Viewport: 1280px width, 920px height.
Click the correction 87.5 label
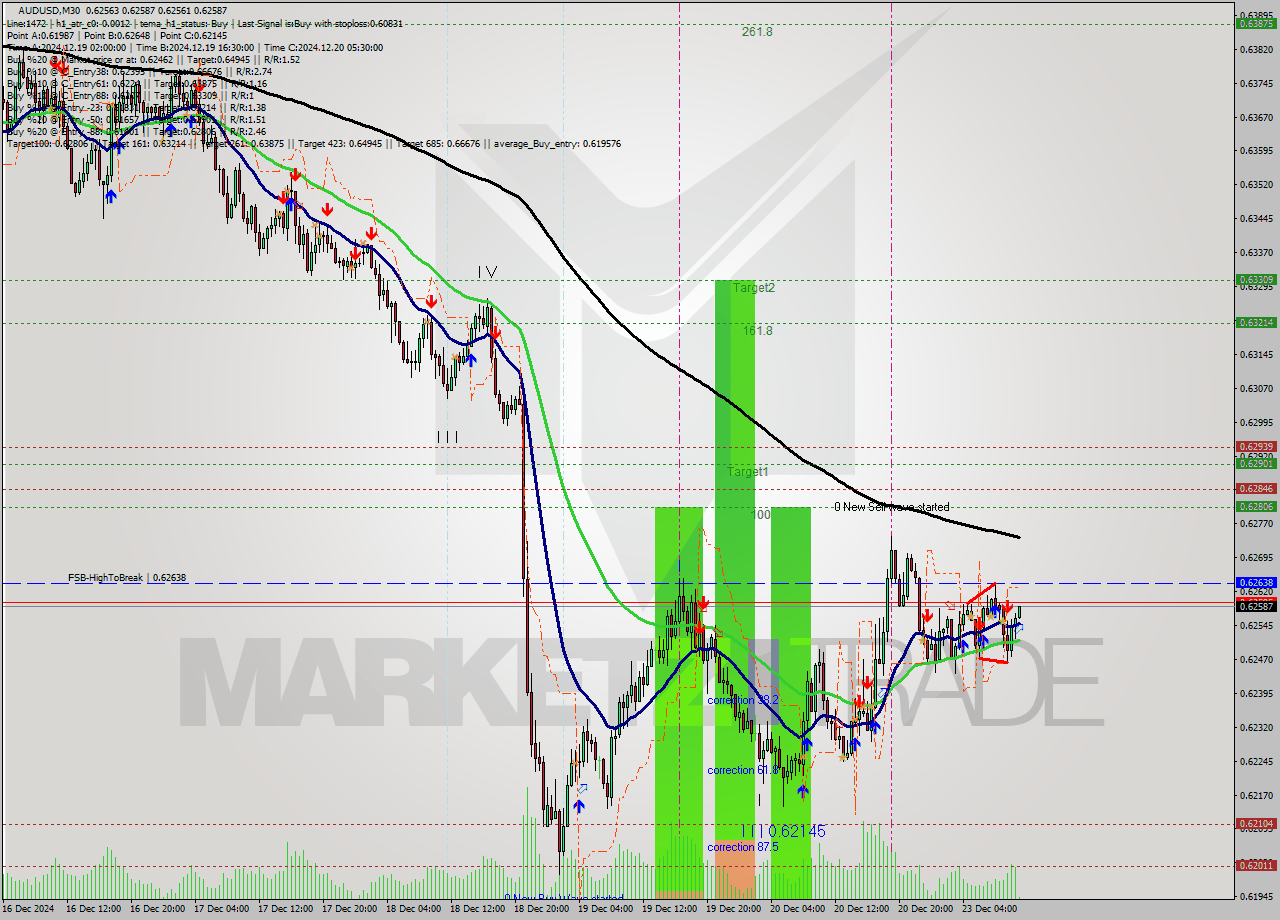coord(742,847)
